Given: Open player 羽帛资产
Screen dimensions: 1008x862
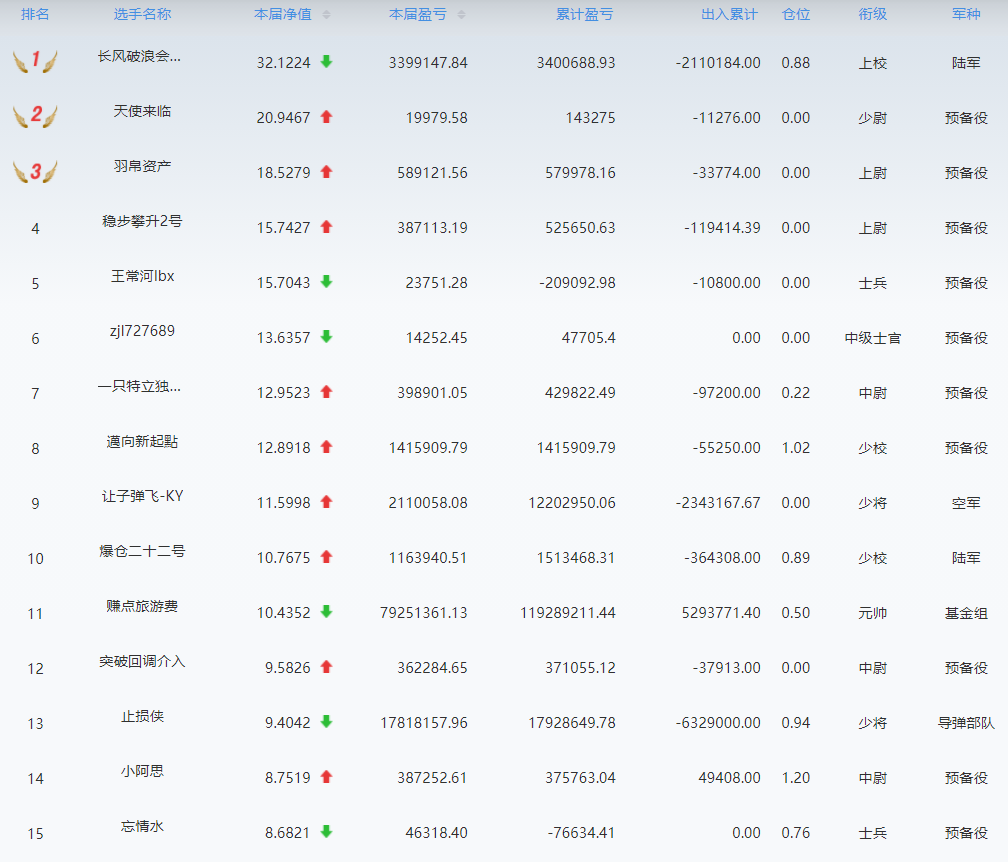Looking at the screenshot, I should tap(142, 166).
